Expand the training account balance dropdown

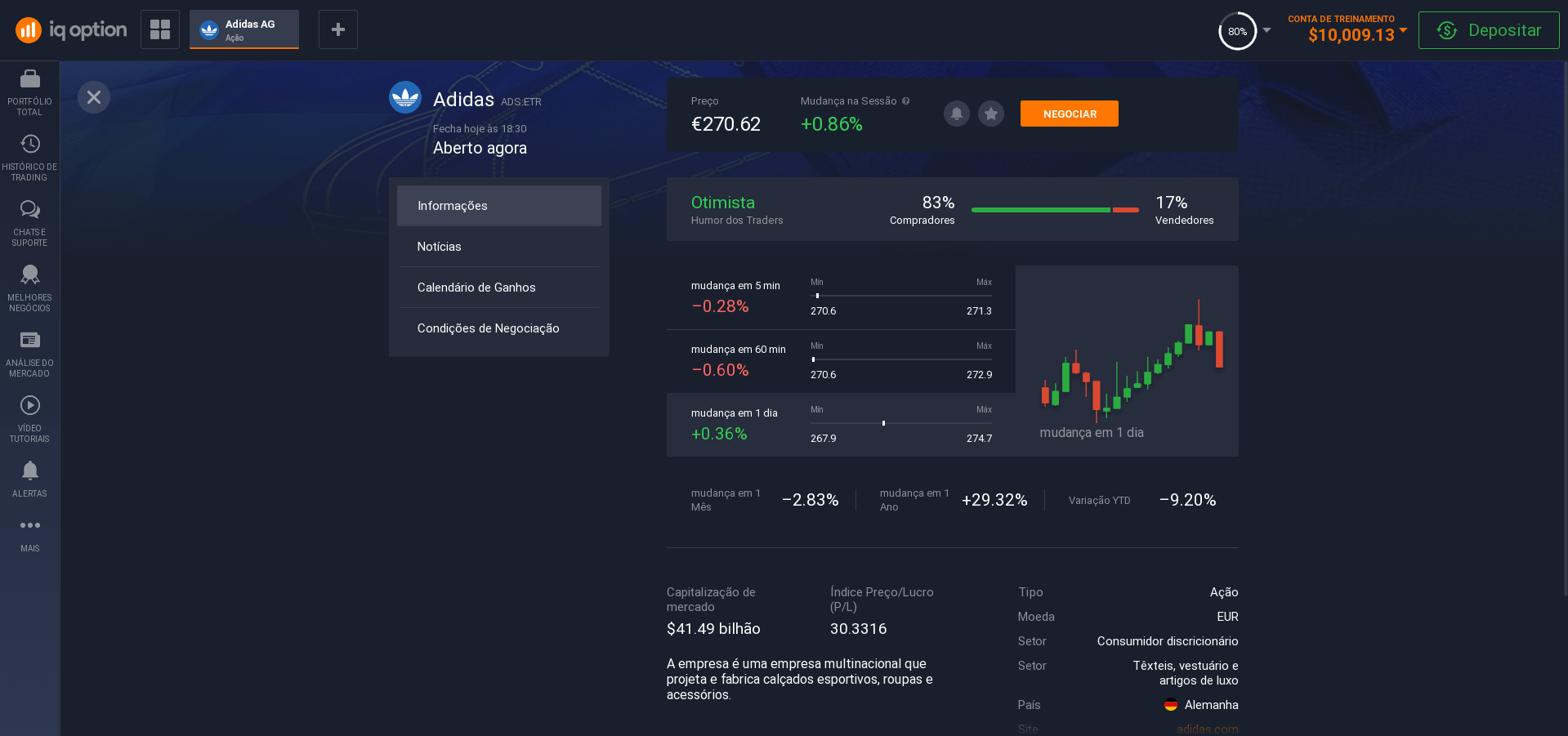1403,30
